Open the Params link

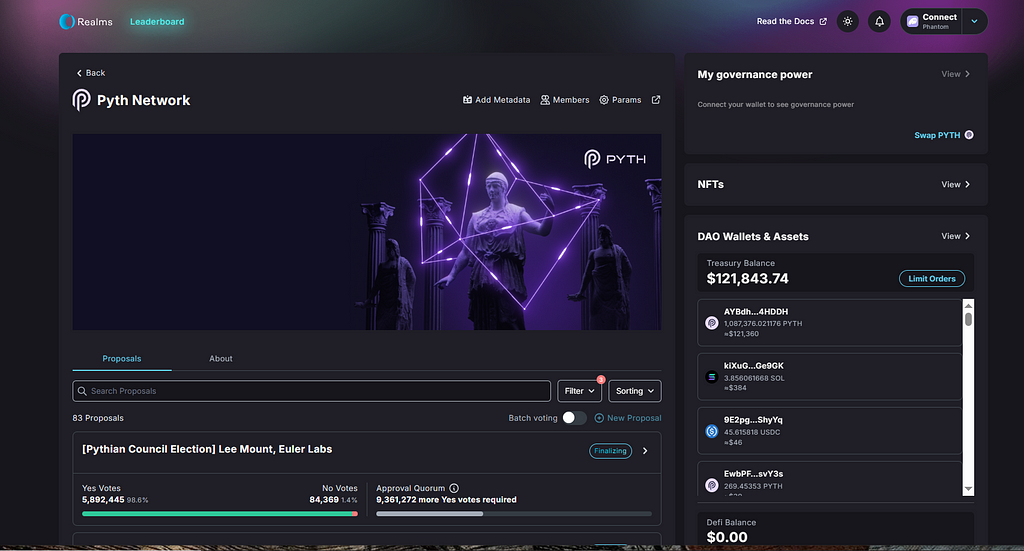tap(620, 100)
